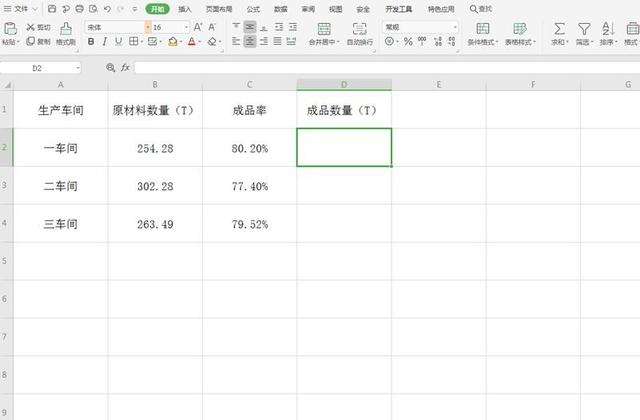
Task: Switch to the 插入 (Insert) tab
Action: (x=184, y=9)
